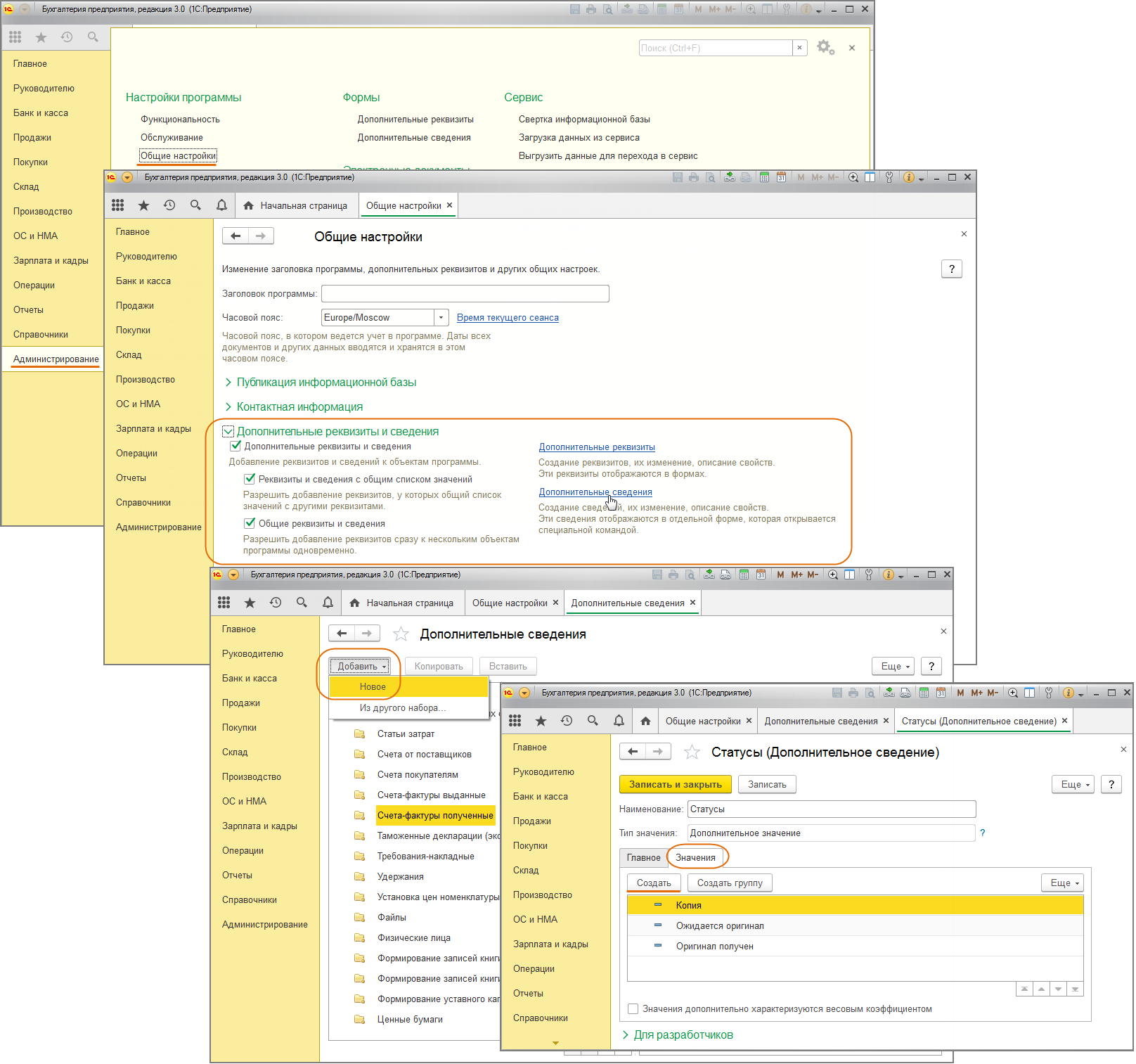The height and width of the screenshot is (1064, 1136).
Task: Open history icon in Статусы window toolbar
Action: [x=567, y=721]
